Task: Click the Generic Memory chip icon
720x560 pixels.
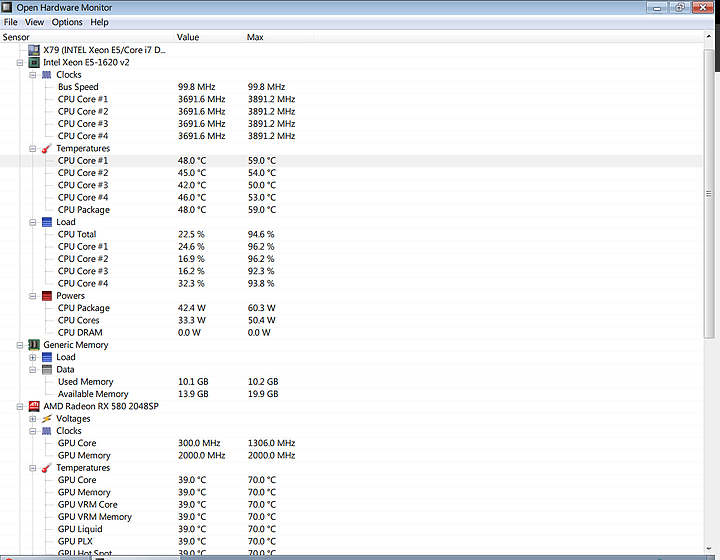Action: point(34,345)
